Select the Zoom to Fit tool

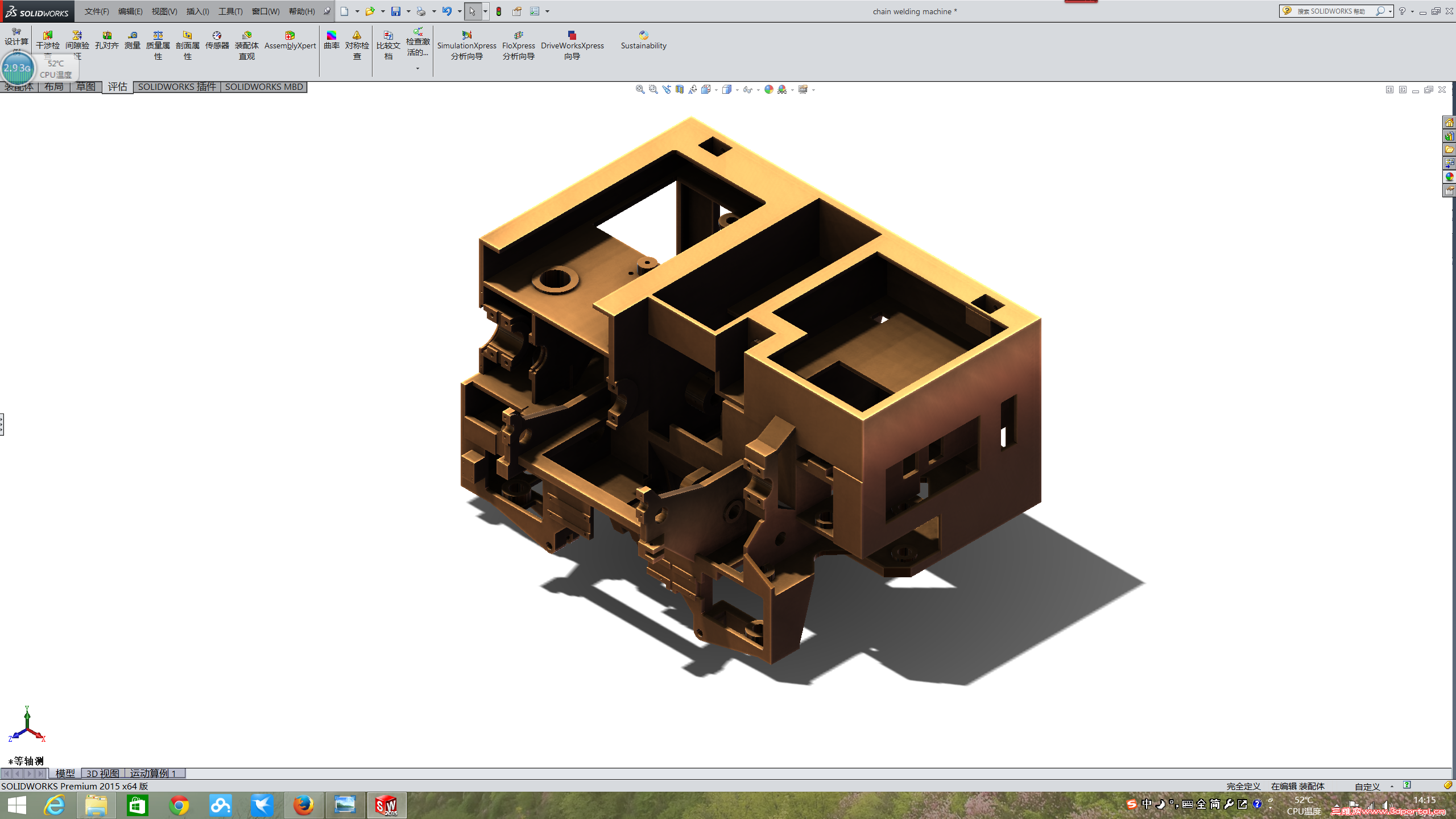pyautogui.click(x=639, y=89)
